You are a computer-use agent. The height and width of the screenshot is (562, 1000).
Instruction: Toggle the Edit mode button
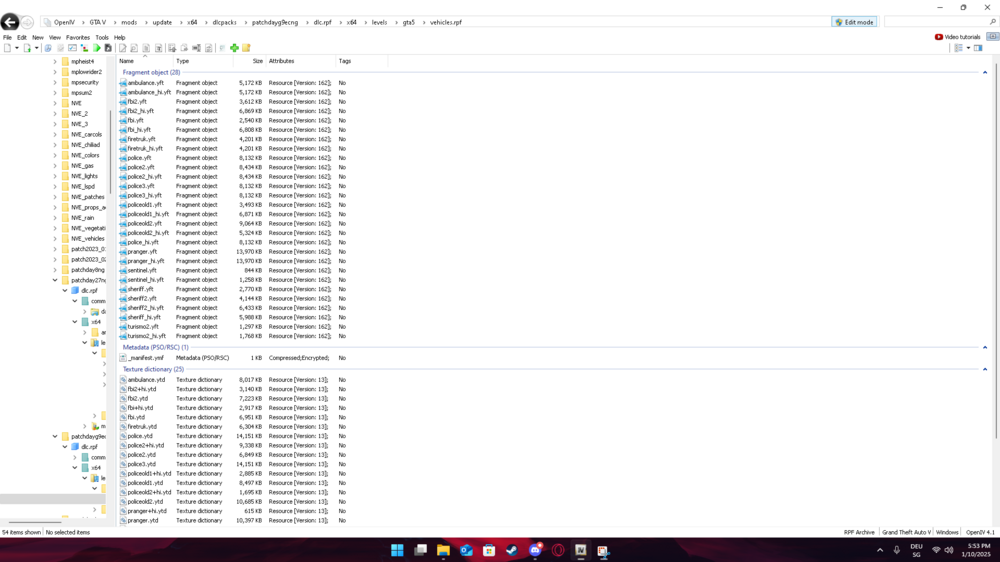click(854, 22)
